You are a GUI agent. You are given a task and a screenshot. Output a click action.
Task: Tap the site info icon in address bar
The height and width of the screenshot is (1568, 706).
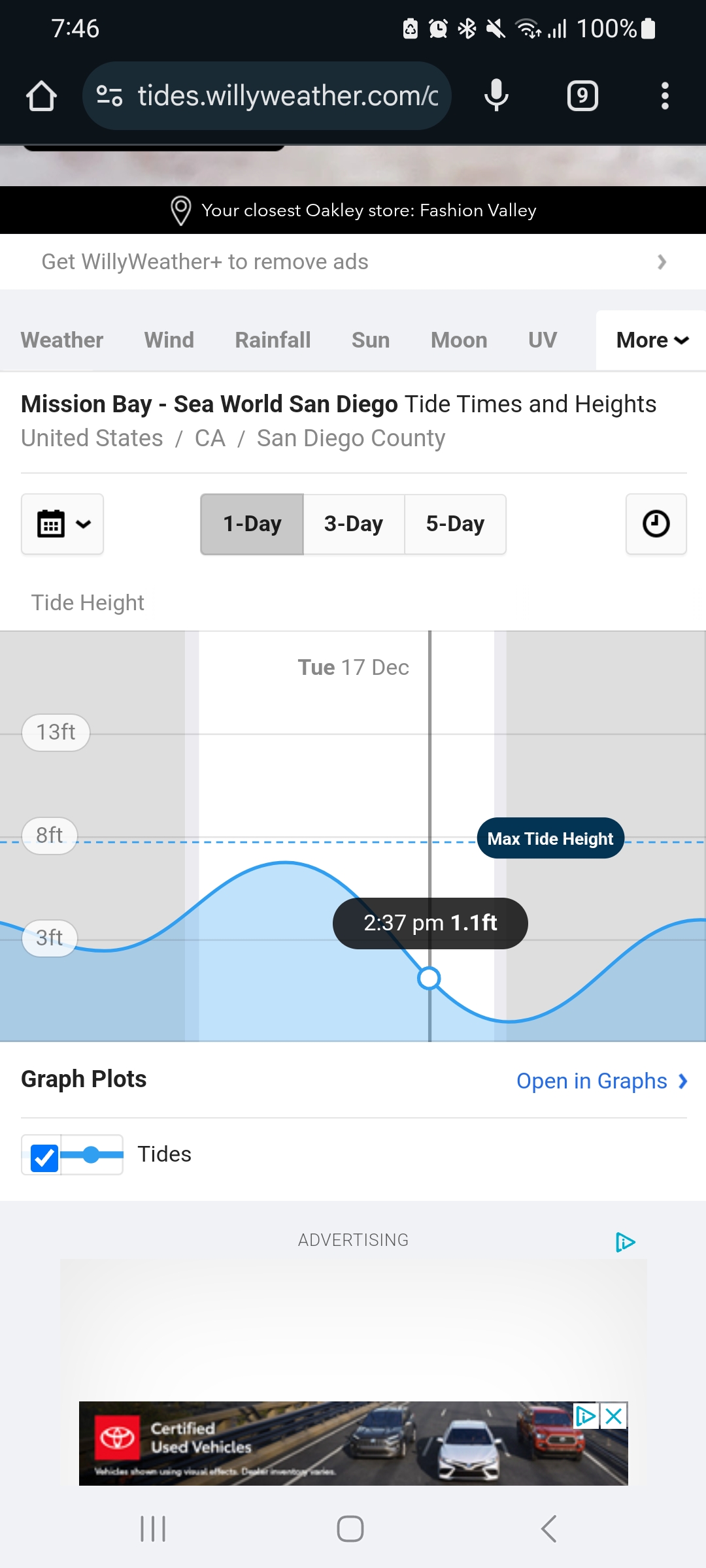[109, 96]
